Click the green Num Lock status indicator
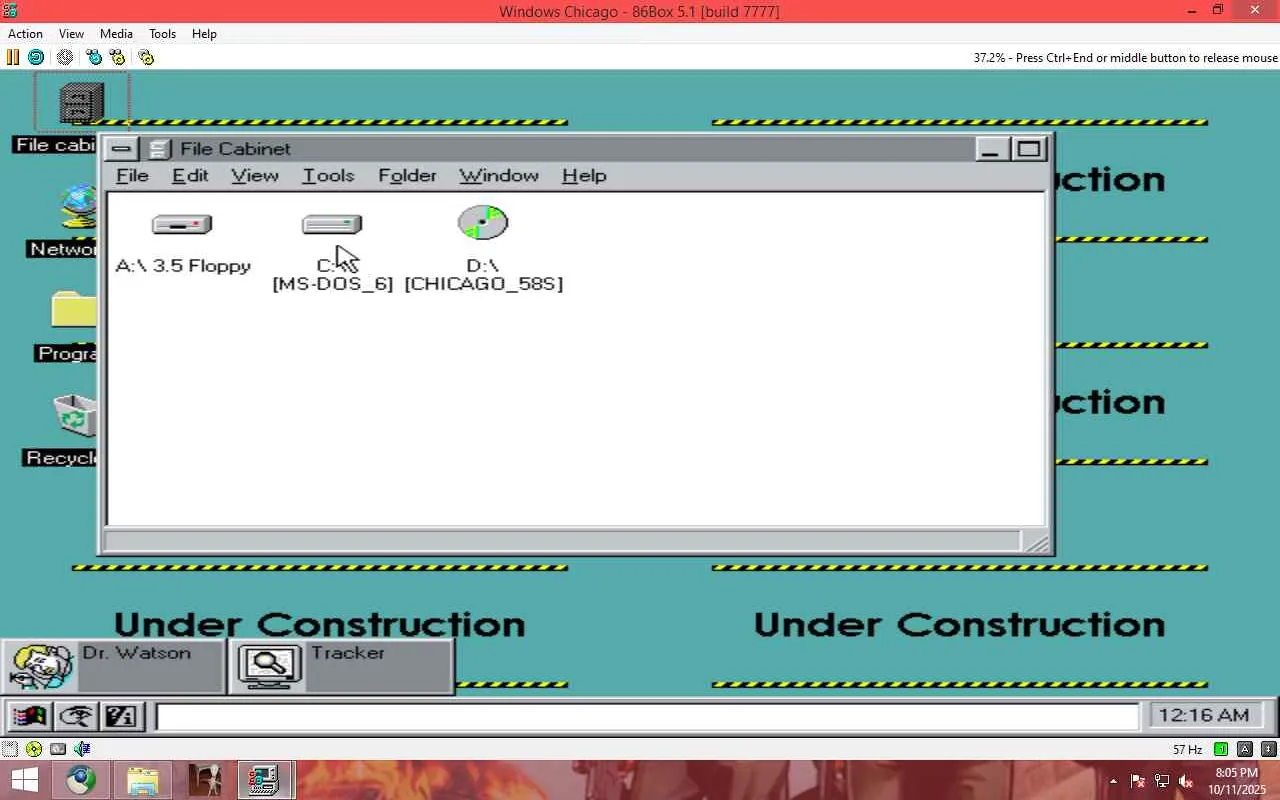 point(1221,749)
